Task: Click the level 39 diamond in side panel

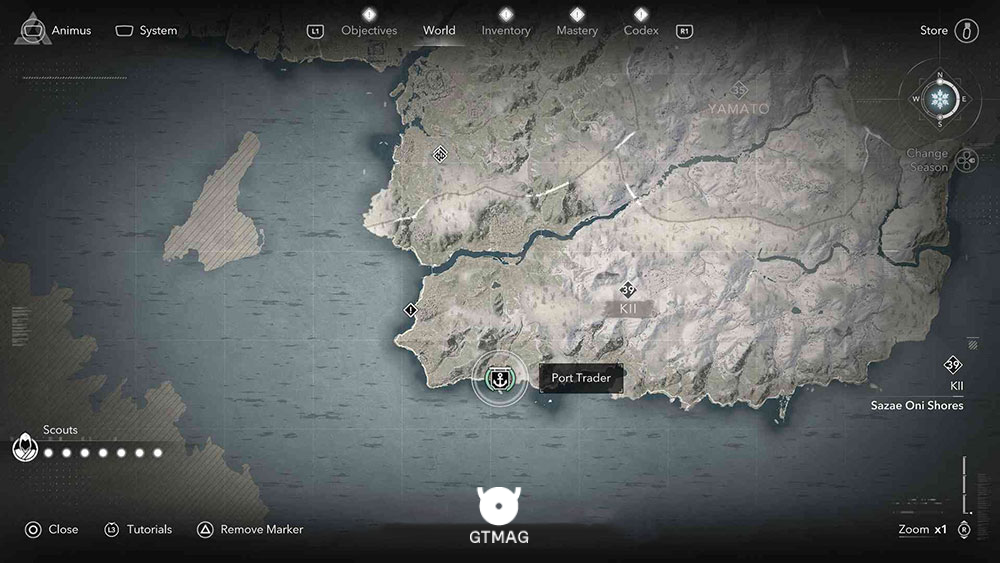Action: [x=953, y=365]
